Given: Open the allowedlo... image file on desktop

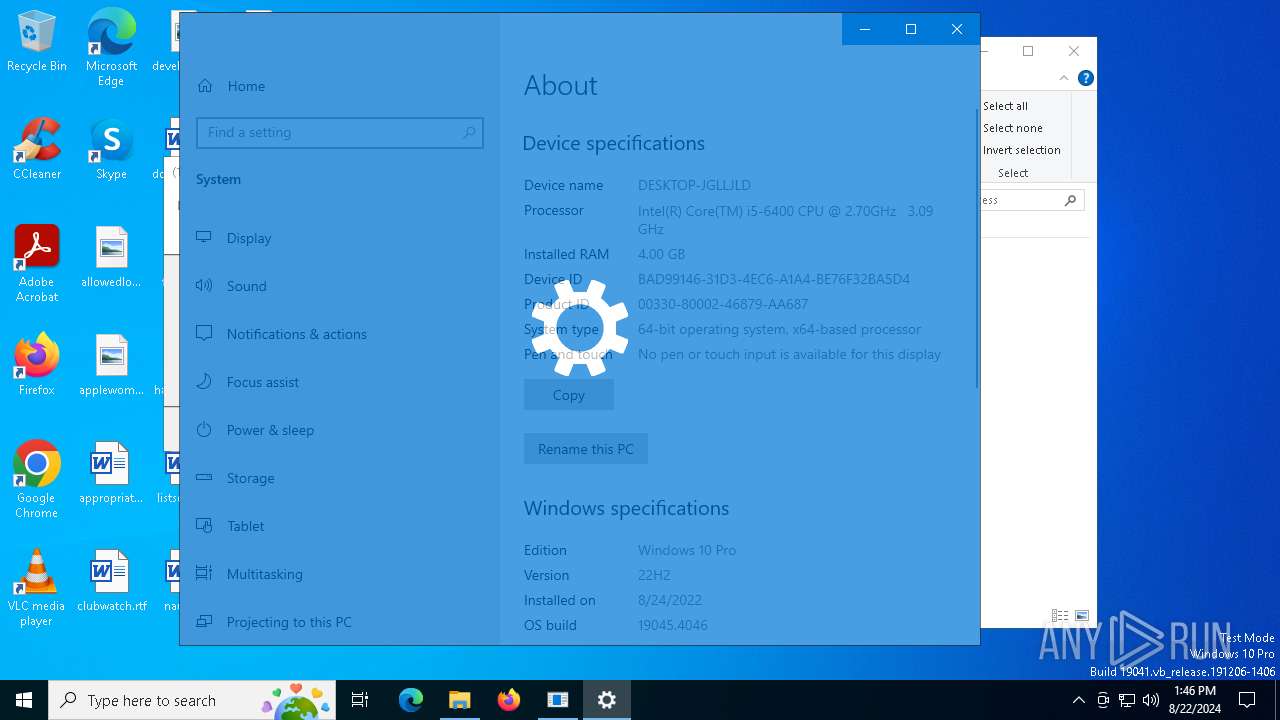Looking at the screenshot, I should point(111,257).
